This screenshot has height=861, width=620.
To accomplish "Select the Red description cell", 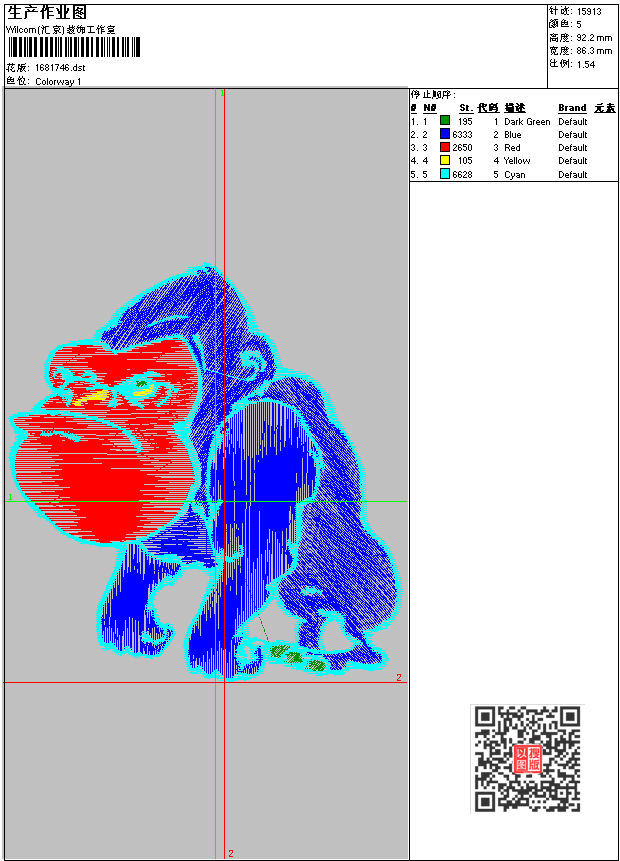I will 512,148.
